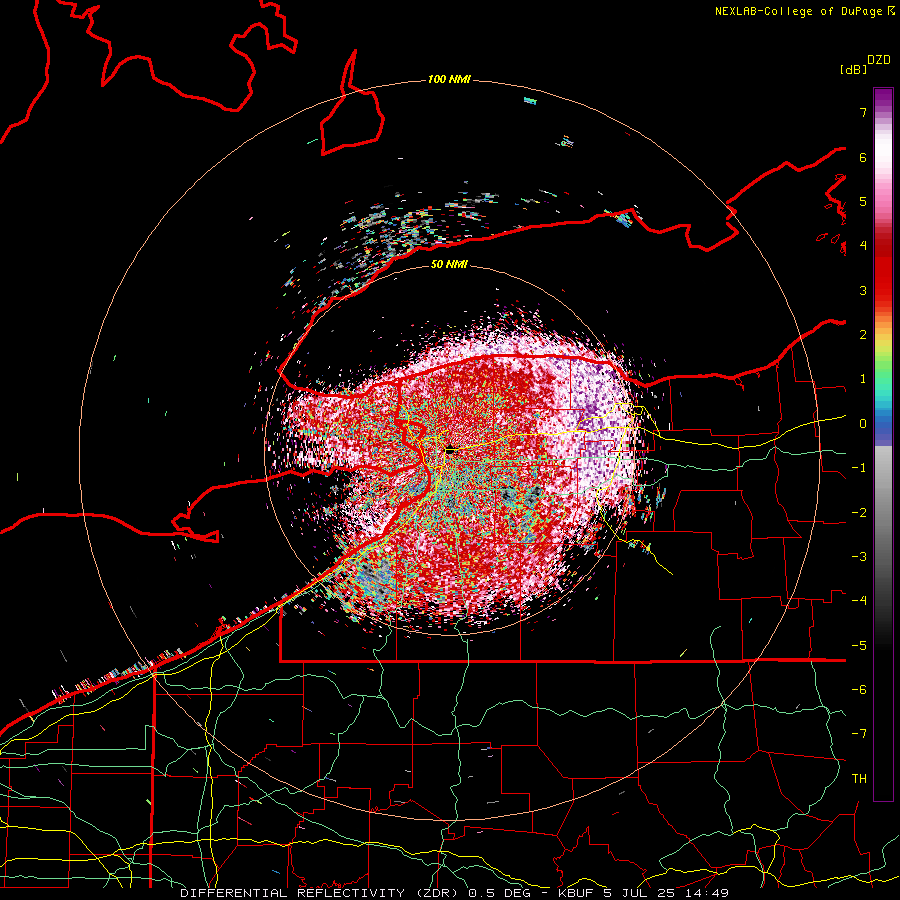
Task: Click the 100 NMI range ring label
Action: (x=449, y=79)
